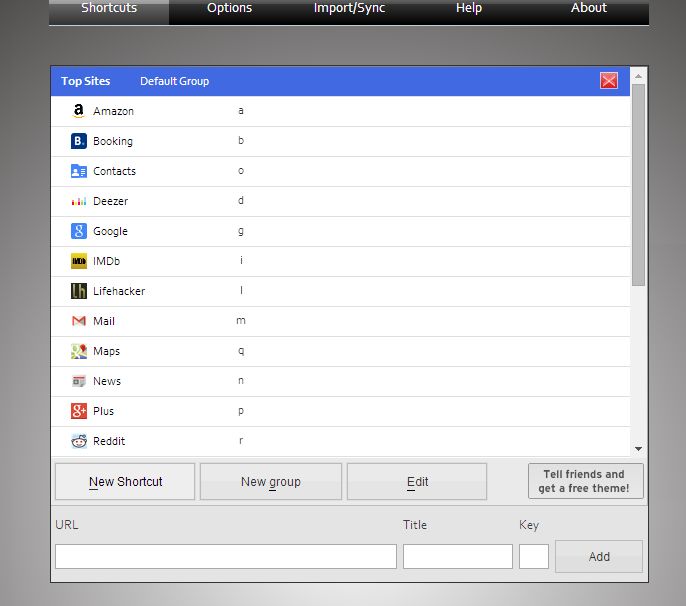Screen dimensions: 686x606
Task: Select the Lifehacker shortcut name
Action: (x=119, y=291)
